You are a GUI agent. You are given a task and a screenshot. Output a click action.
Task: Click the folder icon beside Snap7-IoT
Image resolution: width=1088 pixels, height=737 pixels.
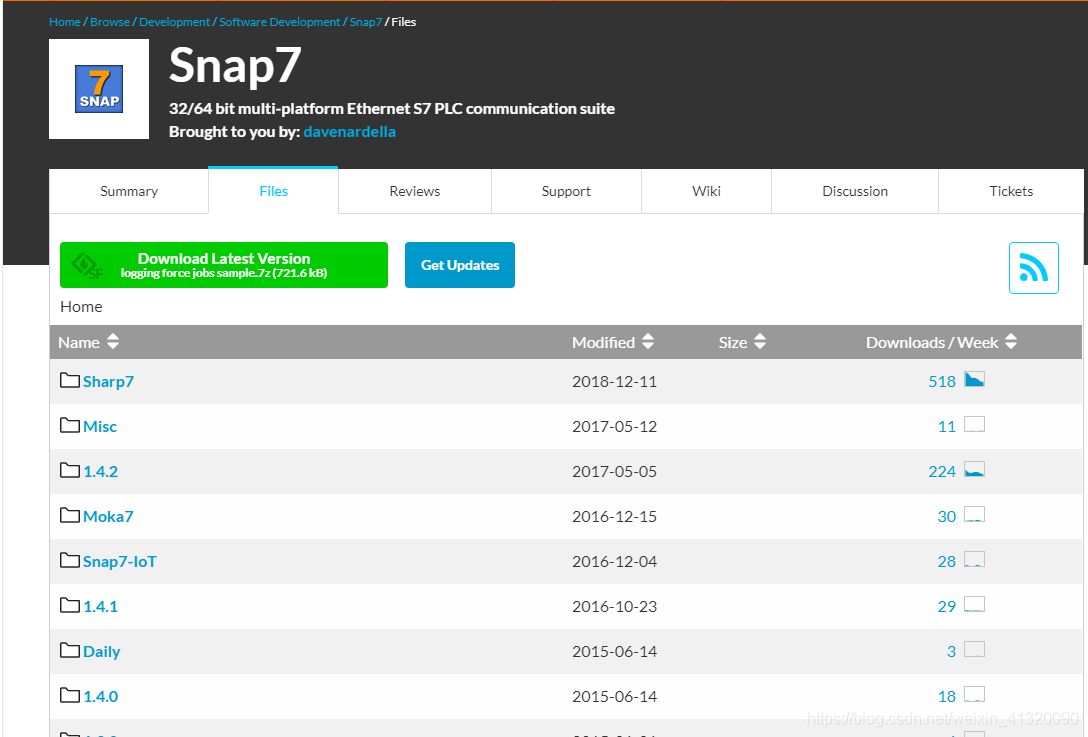[x=69, y=561]
